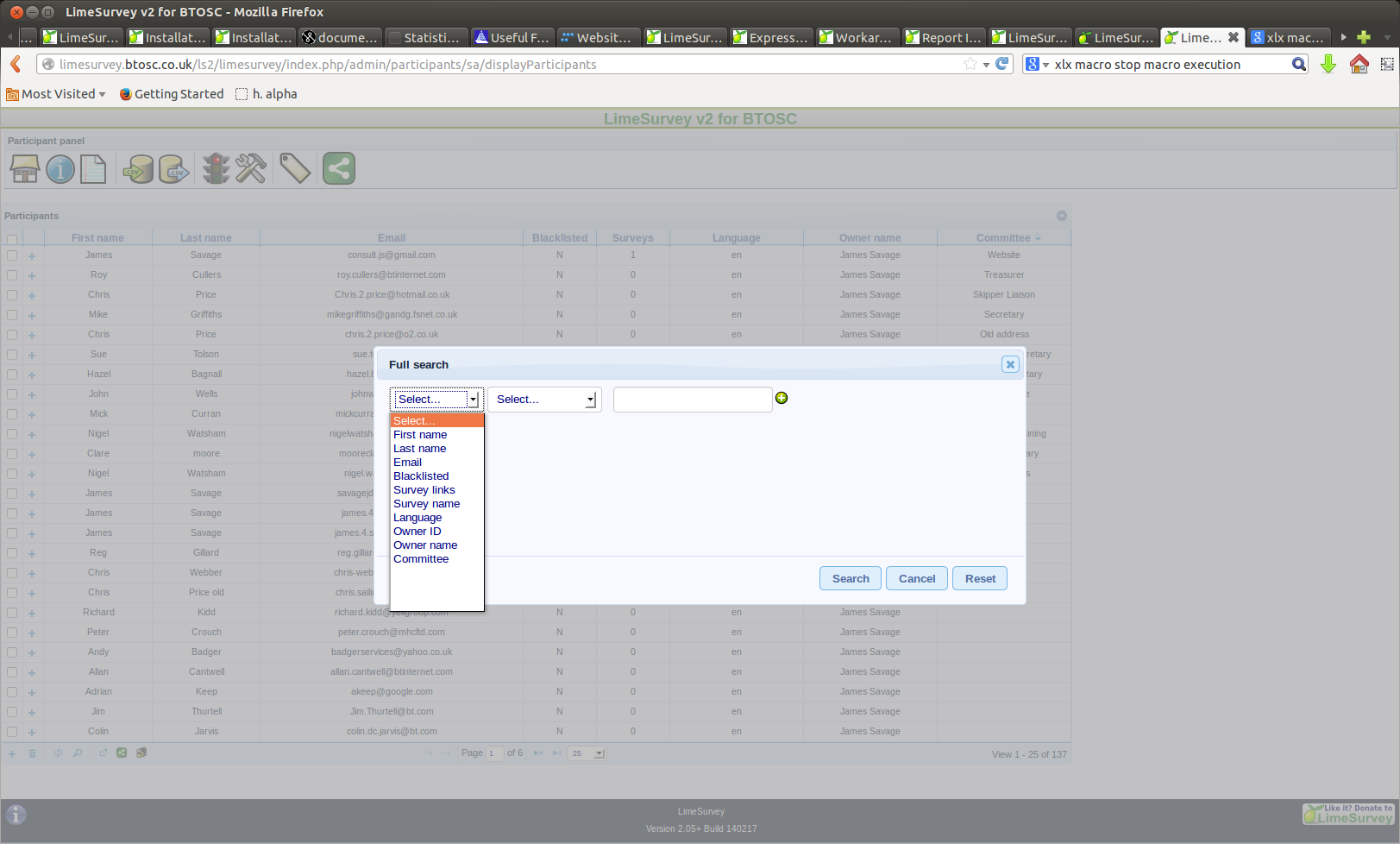The width and height of the screenshot is (1400, 844).
Task: Click the house home icon in Participant panel
Action: click(x=25, y=169)
